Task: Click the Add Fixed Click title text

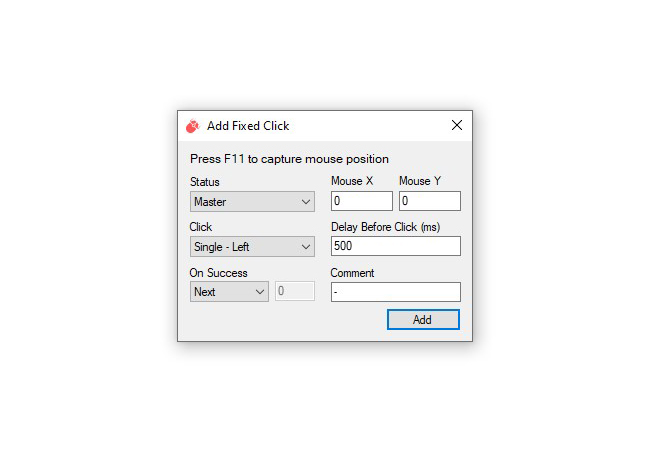Action: tap(248, 126)
